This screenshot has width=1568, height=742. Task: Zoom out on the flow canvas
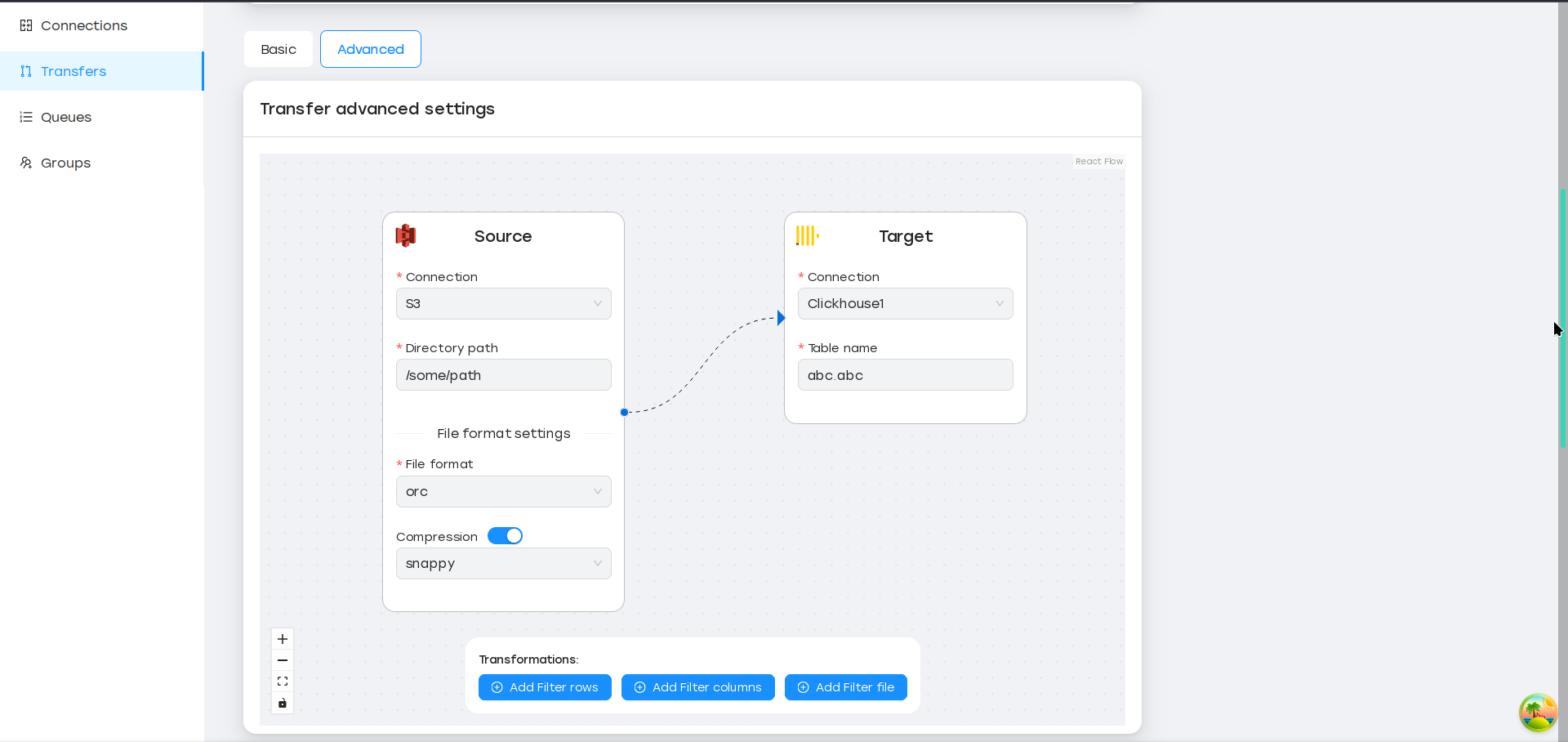point(283,660)
